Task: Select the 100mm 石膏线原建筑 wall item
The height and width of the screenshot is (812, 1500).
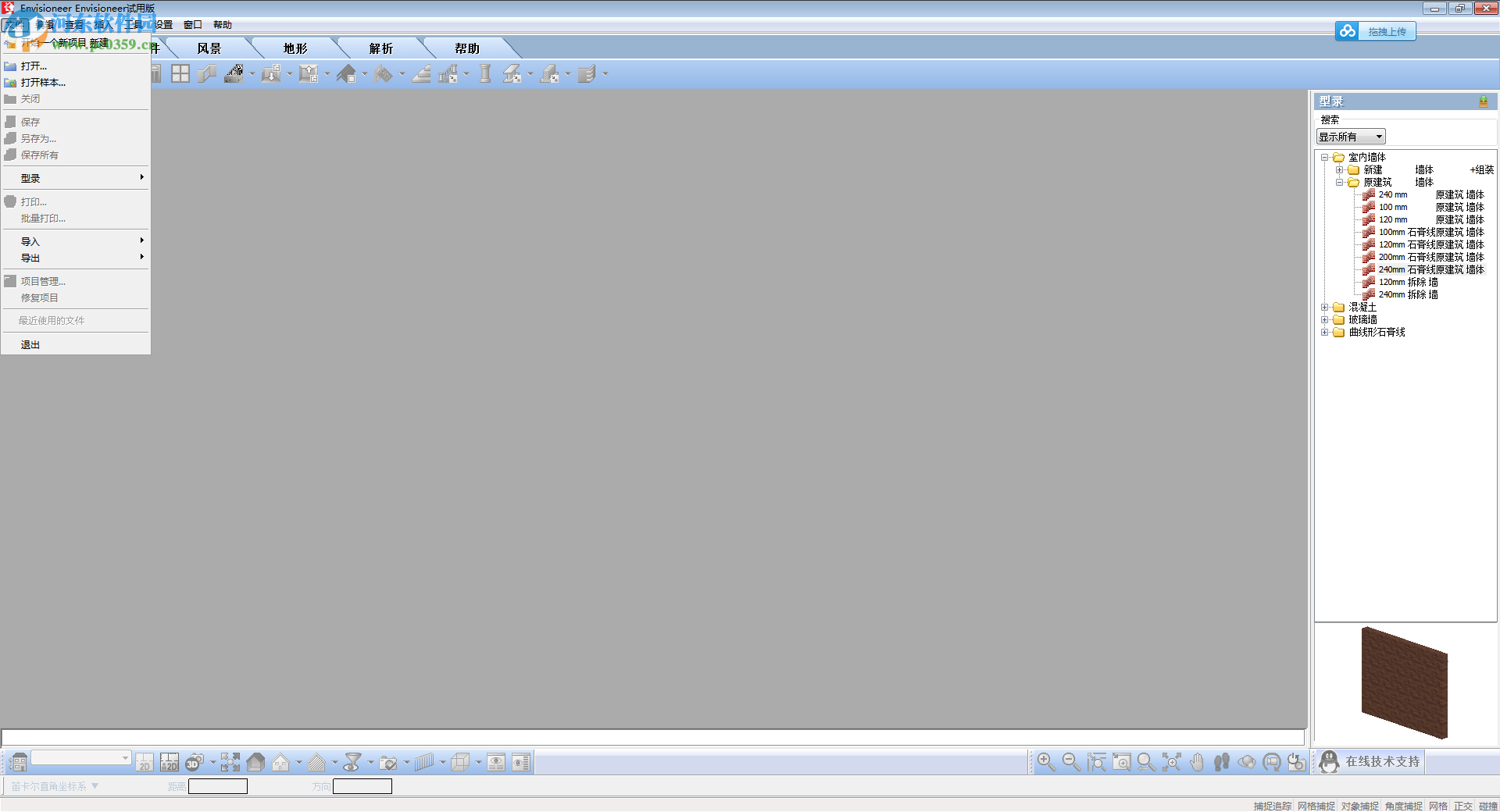Action: 1423,233
